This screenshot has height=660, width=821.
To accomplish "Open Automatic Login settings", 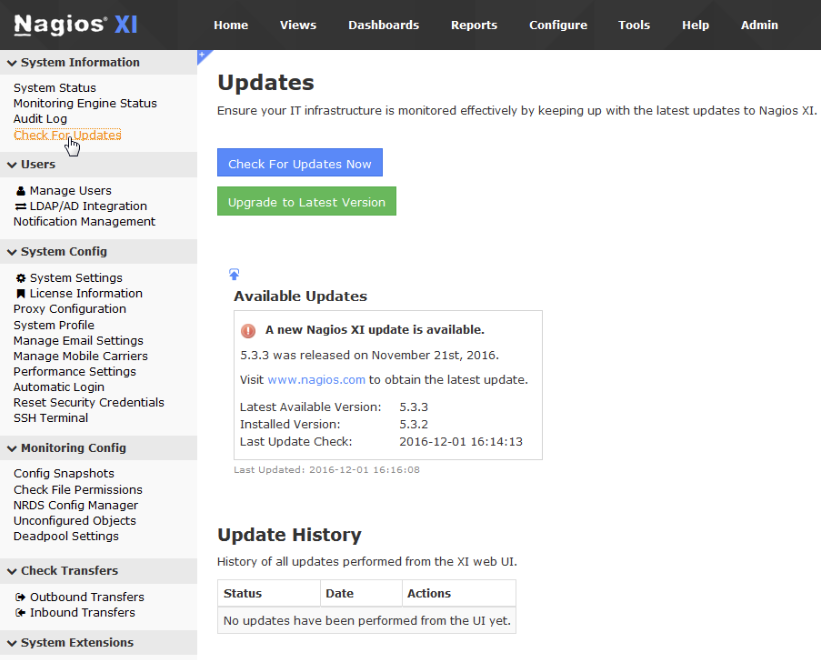I will tap(59, 387).
